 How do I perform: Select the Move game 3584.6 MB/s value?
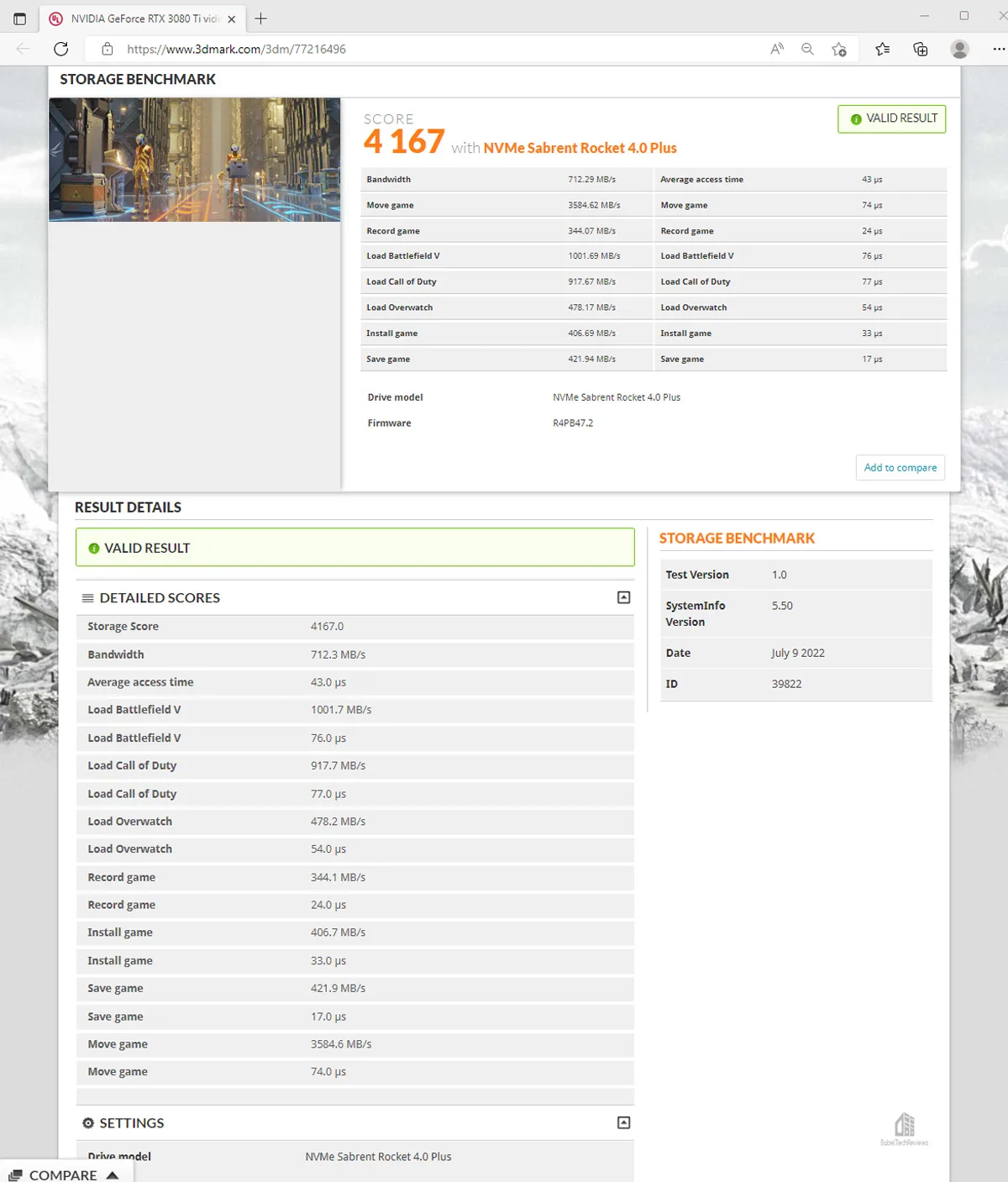pos(341,1044)
